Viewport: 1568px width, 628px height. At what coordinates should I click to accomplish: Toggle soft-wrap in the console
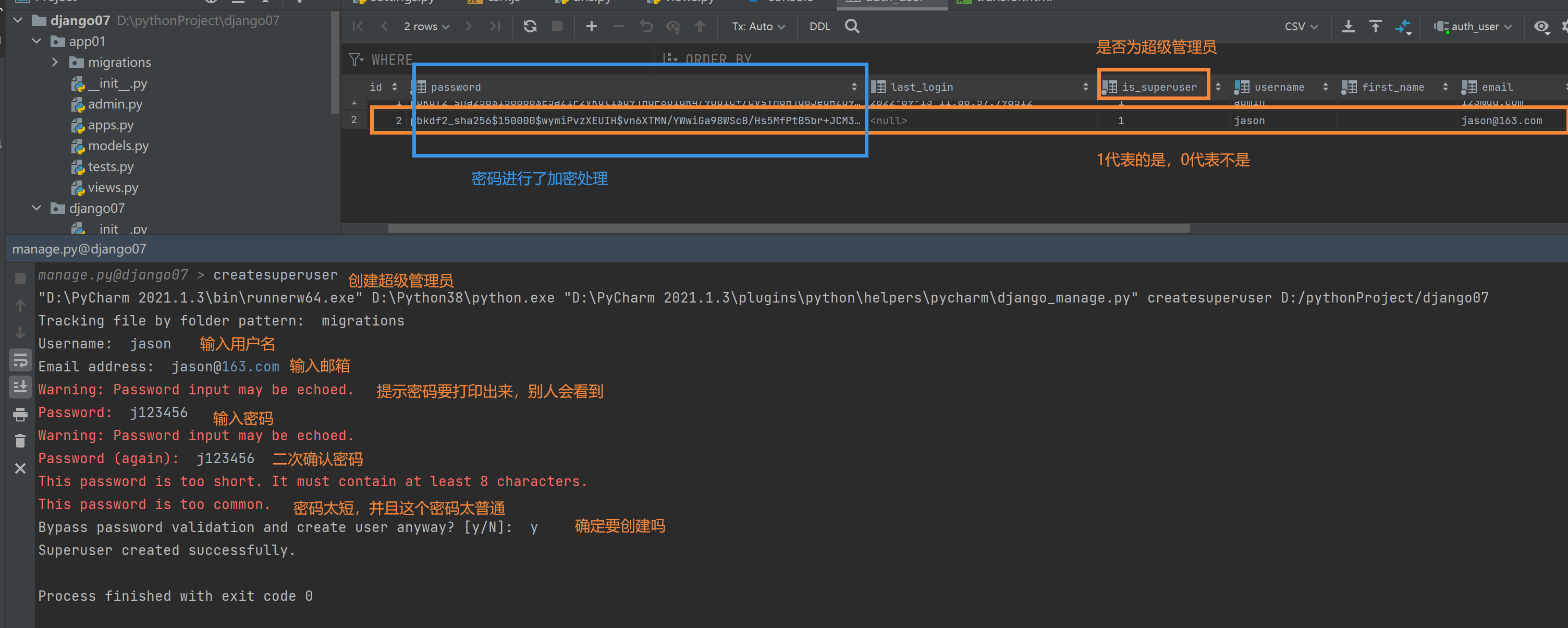click(20, 360)
